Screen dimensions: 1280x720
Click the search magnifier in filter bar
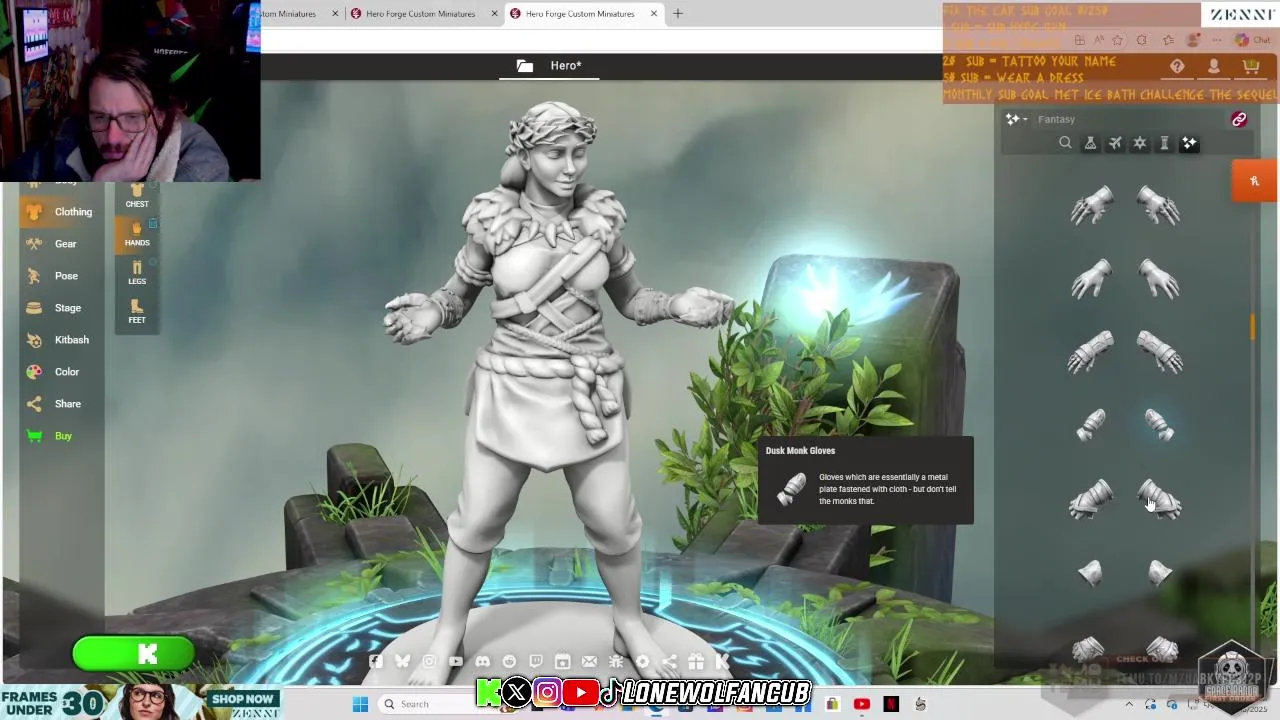click(1065, 143)
